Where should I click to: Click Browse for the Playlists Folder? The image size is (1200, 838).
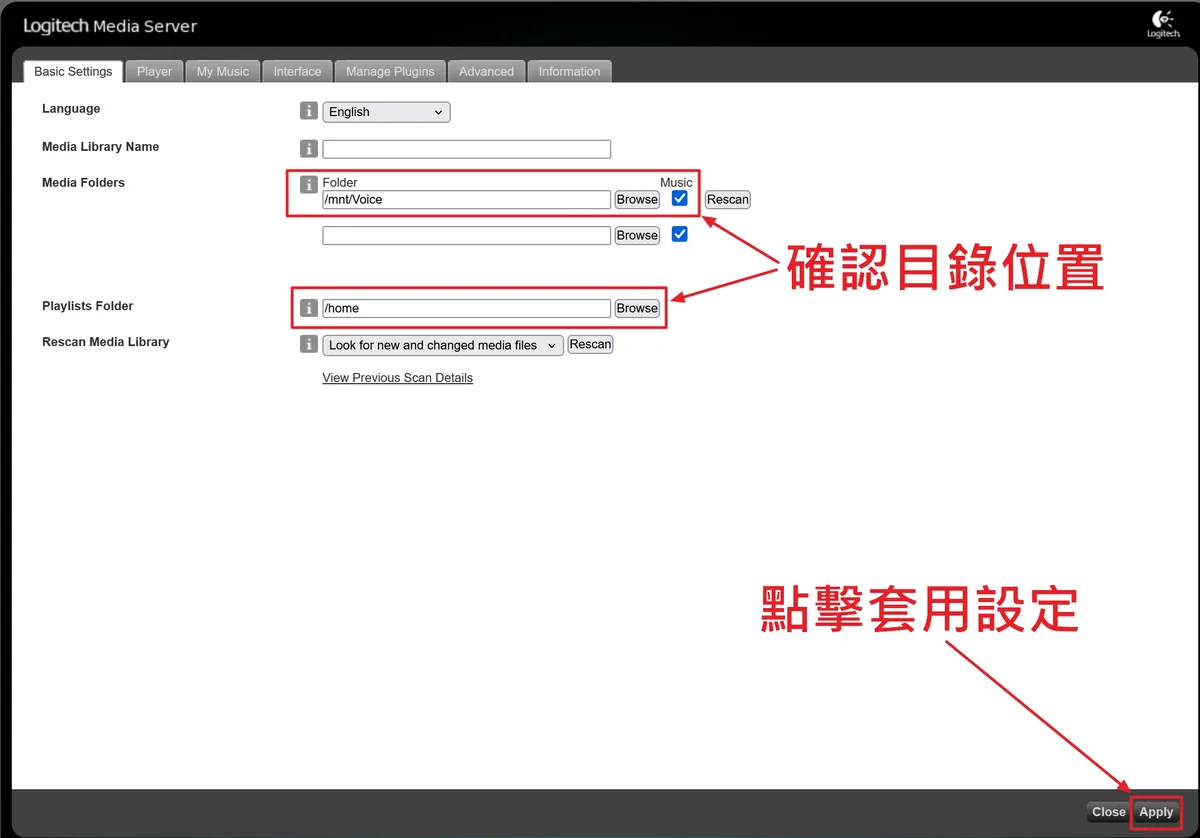[637, 308]
